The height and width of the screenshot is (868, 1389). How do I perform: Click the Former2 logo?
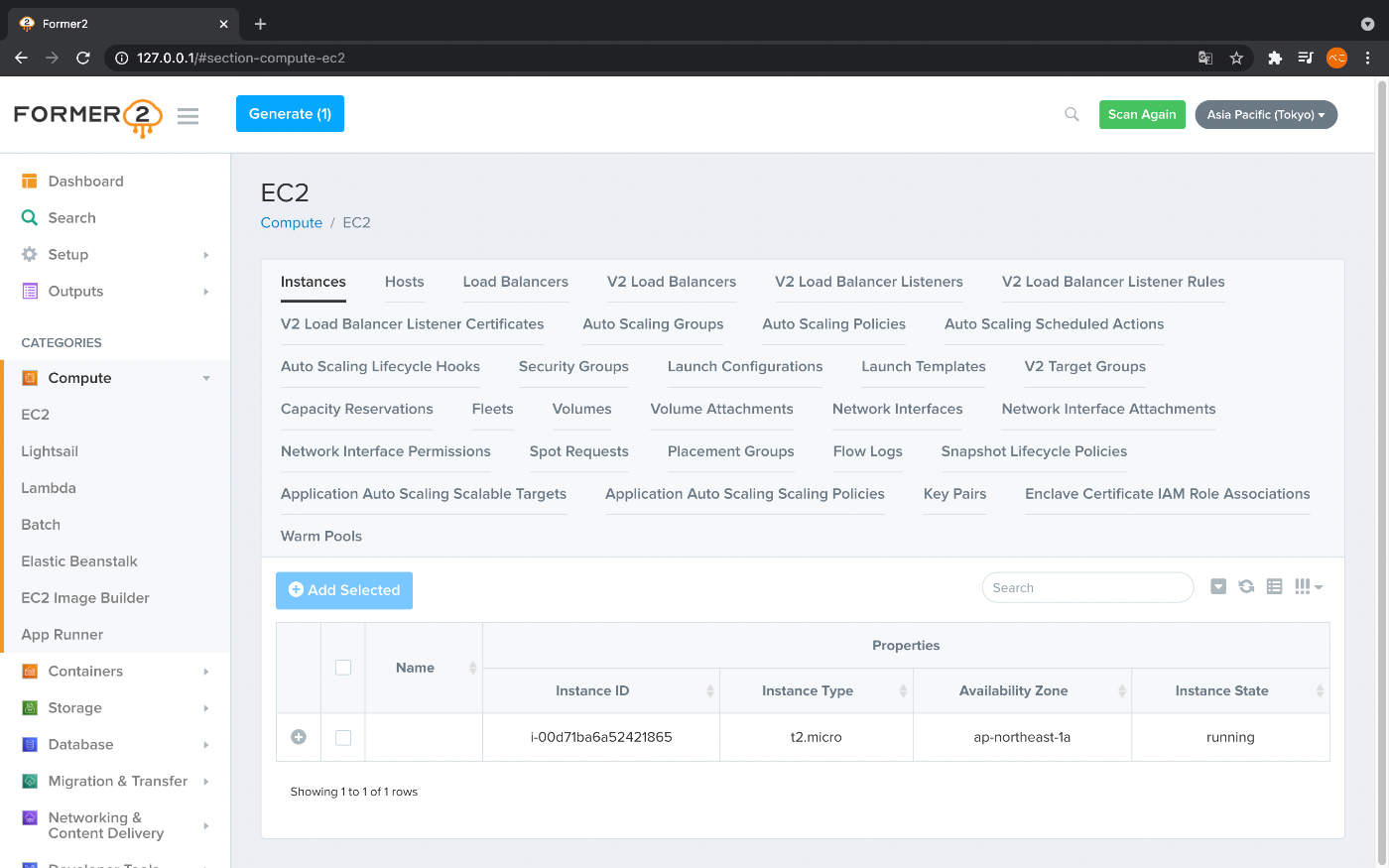pos(87,116)
